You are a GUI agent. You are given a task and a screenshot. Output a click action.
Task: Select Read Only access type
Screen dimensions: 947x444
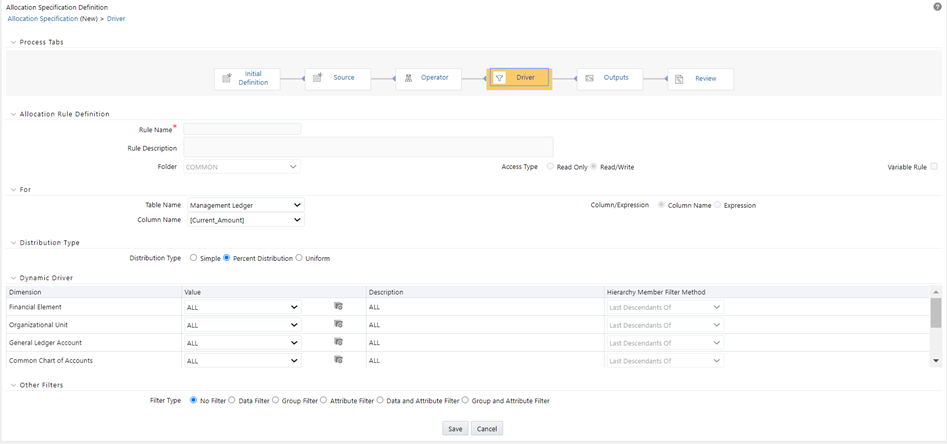[x=550, y=167]
